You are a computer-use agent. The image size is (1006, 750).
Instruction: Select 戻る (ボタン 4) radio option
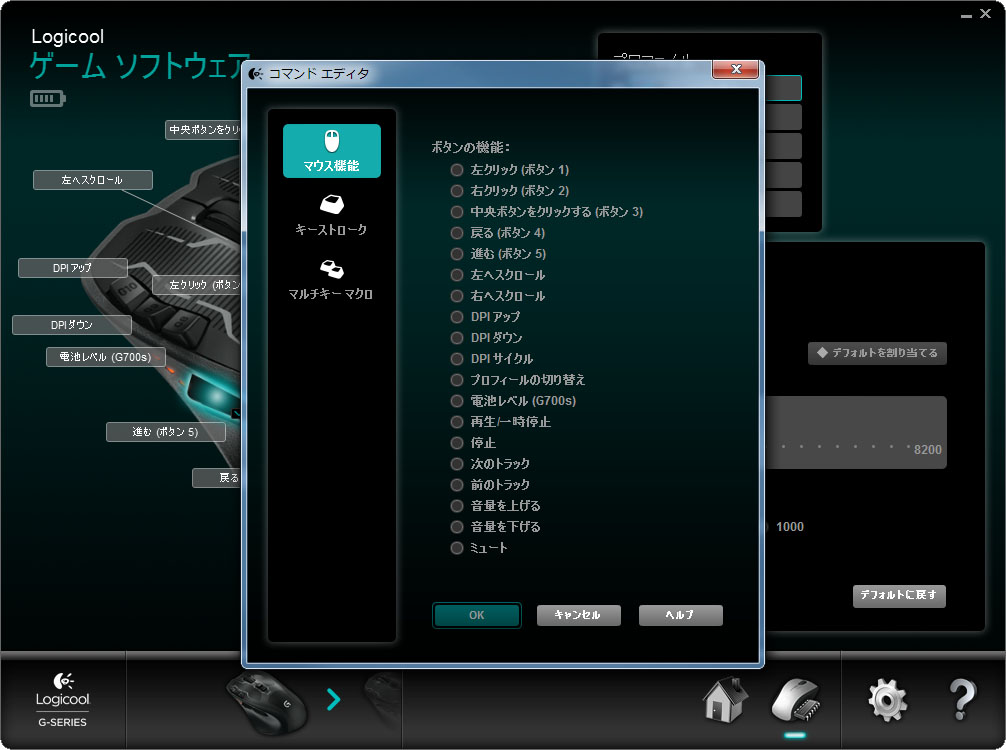tap(457, 233)
